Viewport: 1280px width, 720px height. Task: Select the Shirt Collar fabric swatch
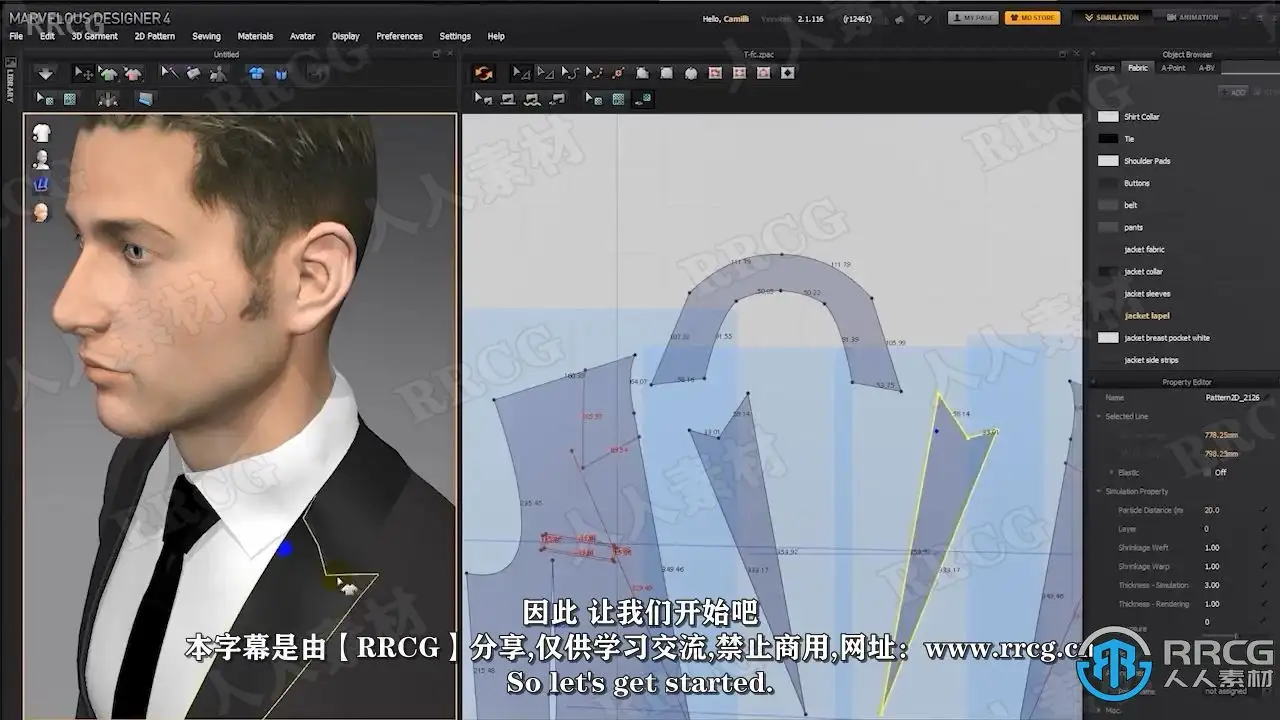[1108, 117]
